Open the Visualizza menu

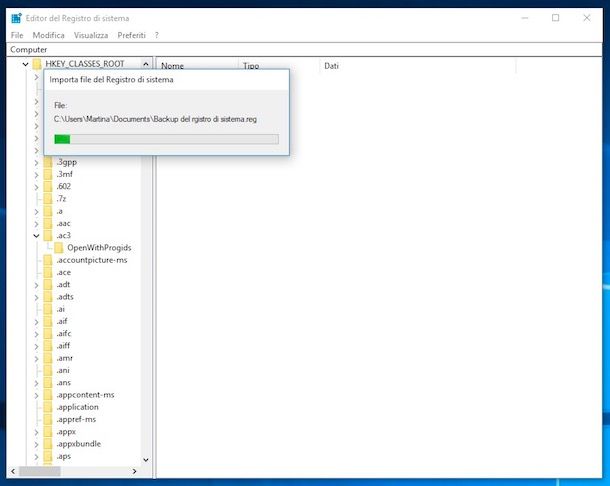tap(91, 35)
